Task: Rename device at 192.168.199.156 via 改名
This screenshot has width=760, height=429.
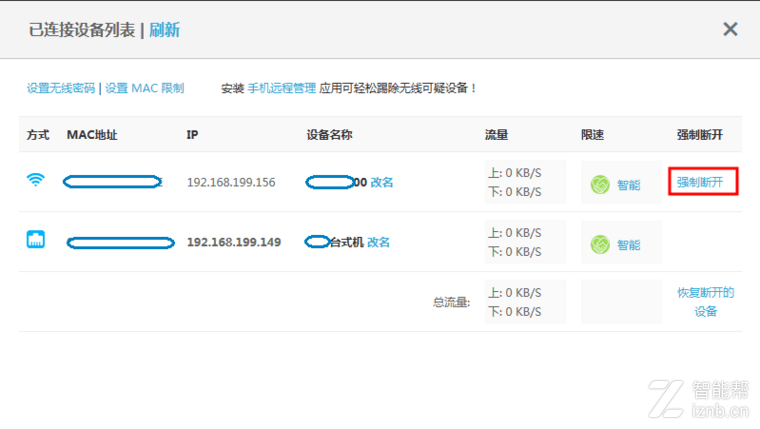Action: click(382, 182)
